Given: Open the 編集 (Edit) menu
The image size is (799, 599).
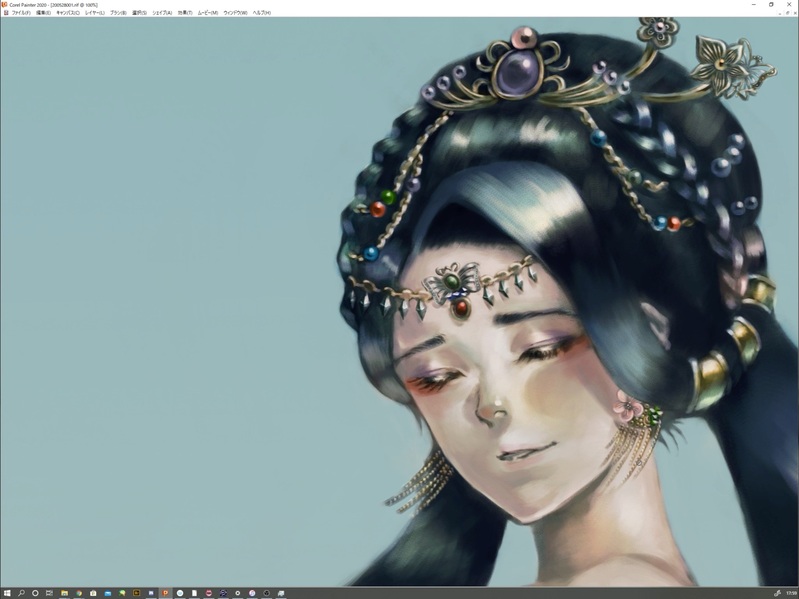Looking at the screenshot, I should (43, 13).
